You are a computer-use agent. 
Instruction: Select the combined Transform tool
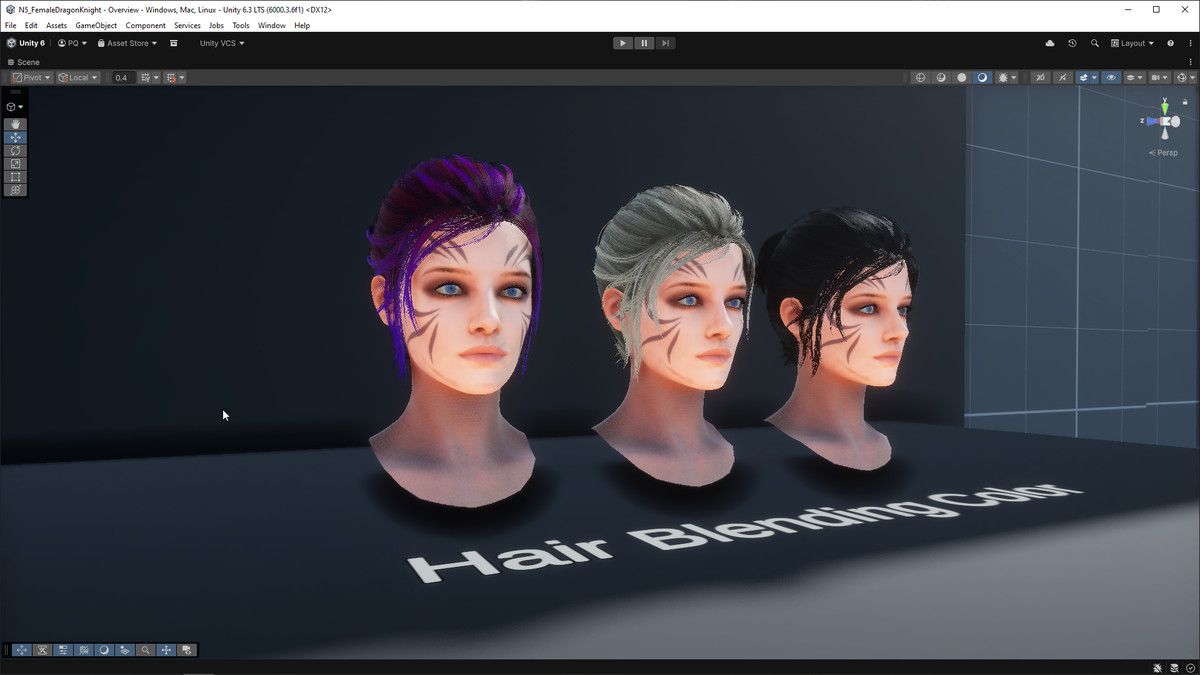click(16, 189)
